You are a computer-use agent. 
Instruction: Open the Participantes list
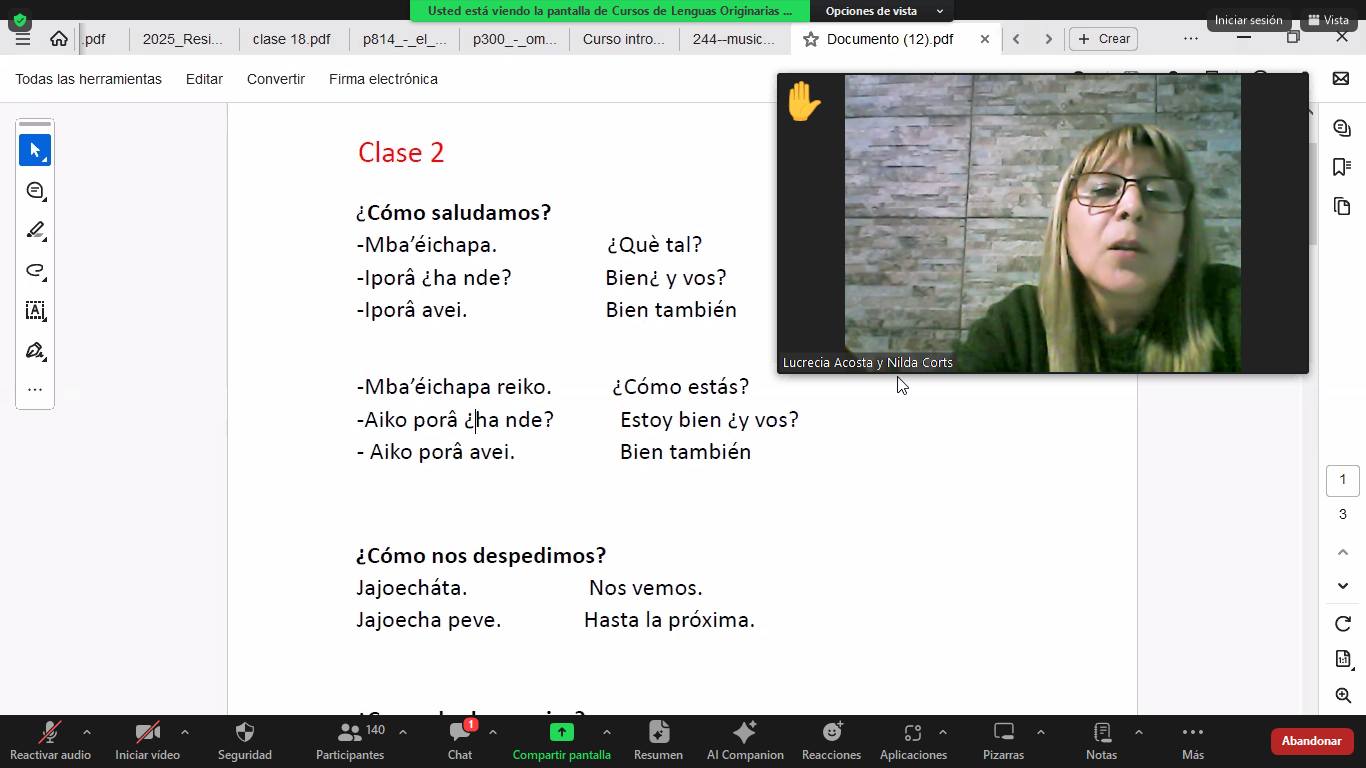click(x=350, y=741)
